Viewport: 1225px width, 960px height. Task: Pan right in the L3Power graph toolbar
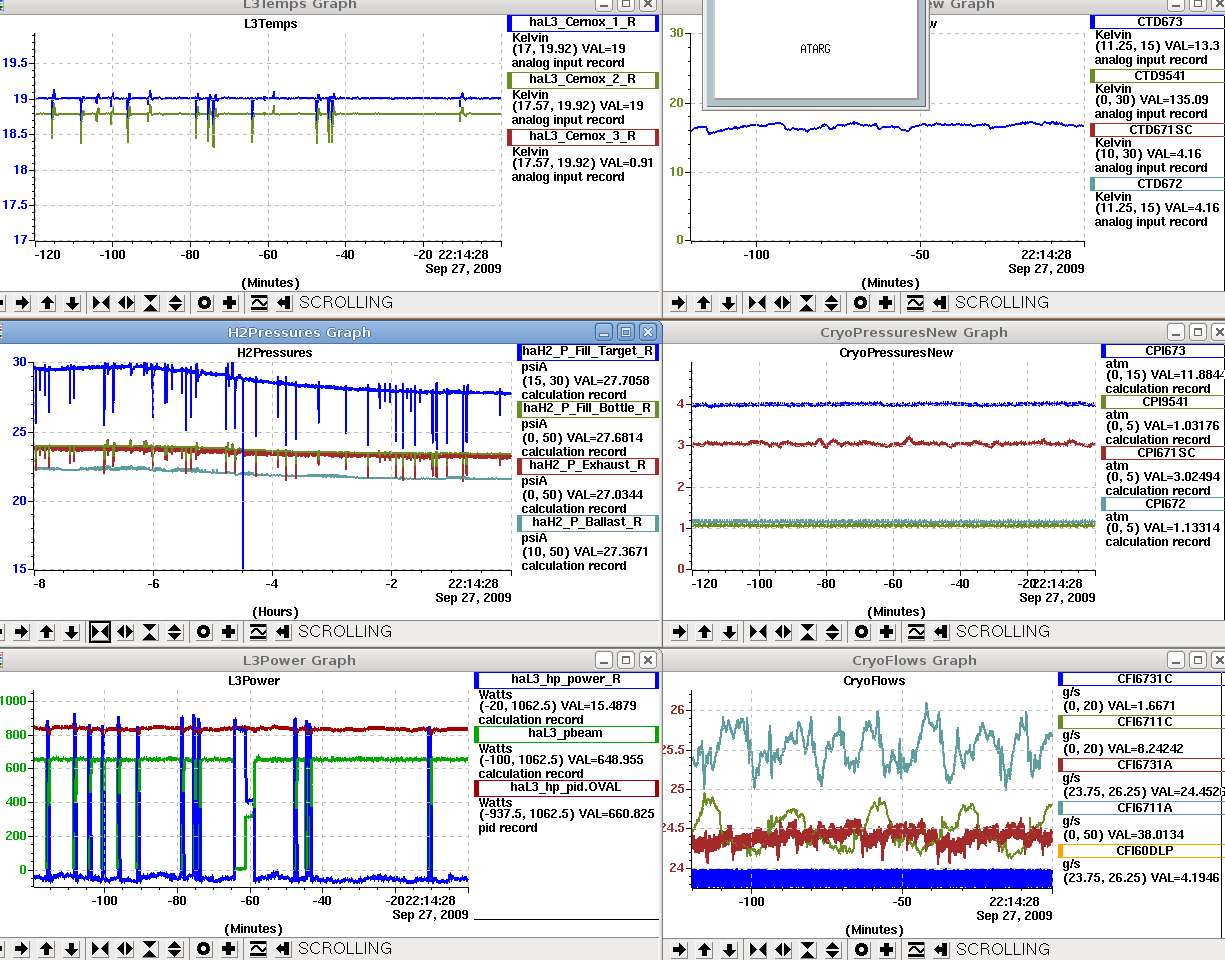pos(22,948)
